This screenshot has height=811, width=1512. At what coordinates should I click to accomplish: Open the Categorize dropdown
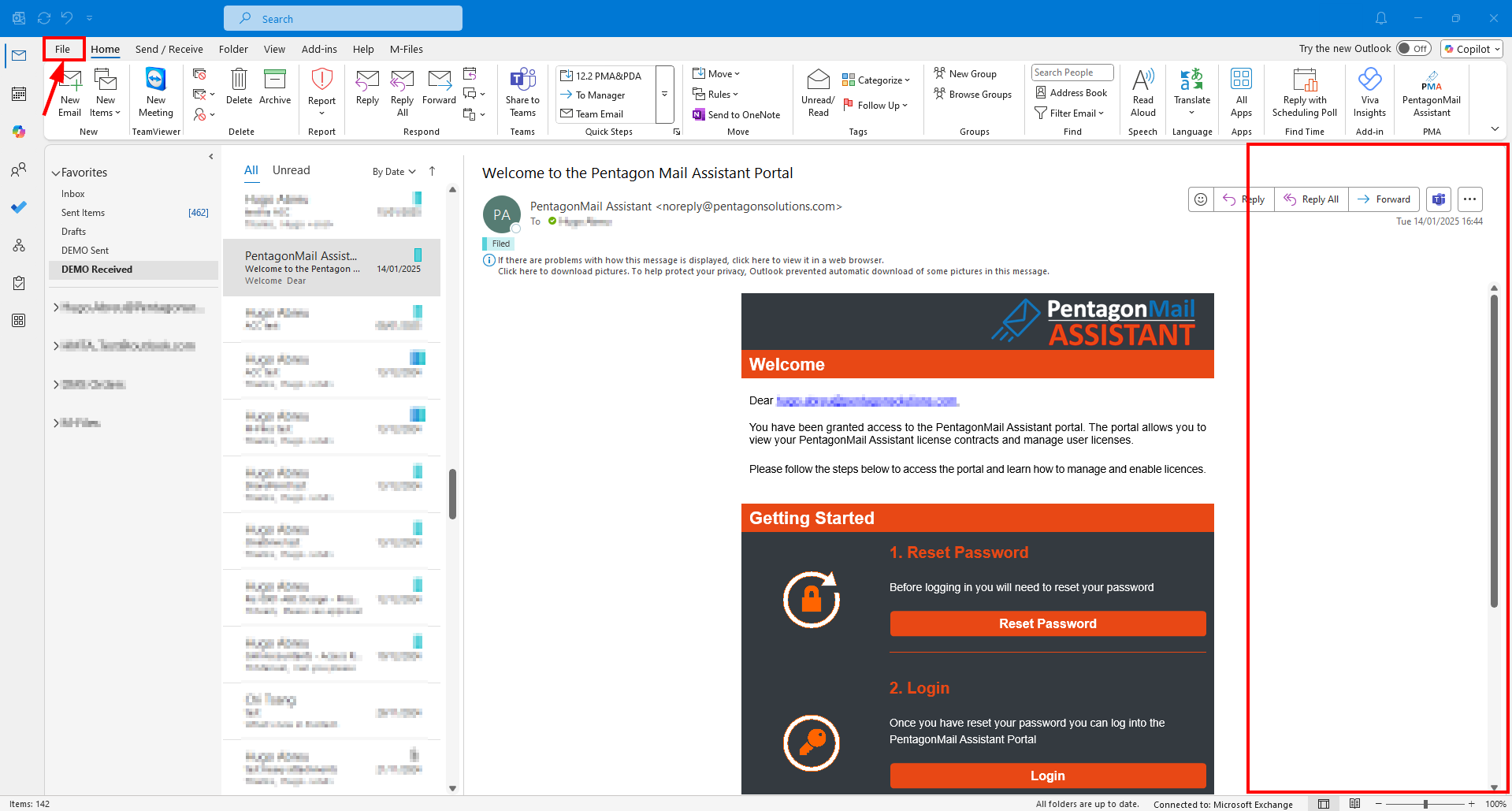876,80
